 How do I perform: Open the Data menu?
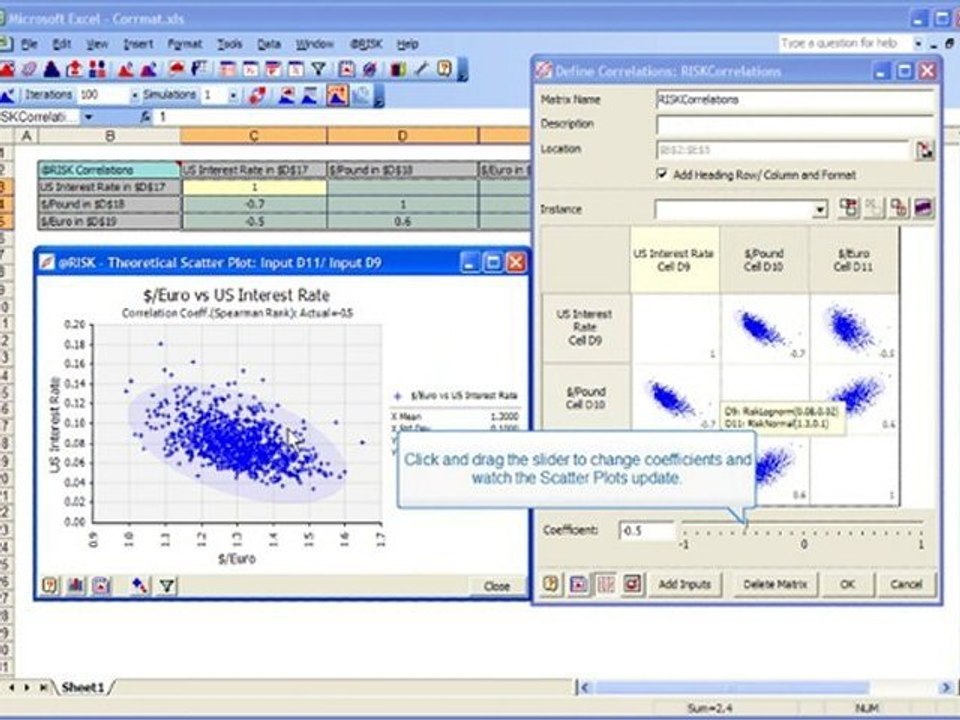268,44
